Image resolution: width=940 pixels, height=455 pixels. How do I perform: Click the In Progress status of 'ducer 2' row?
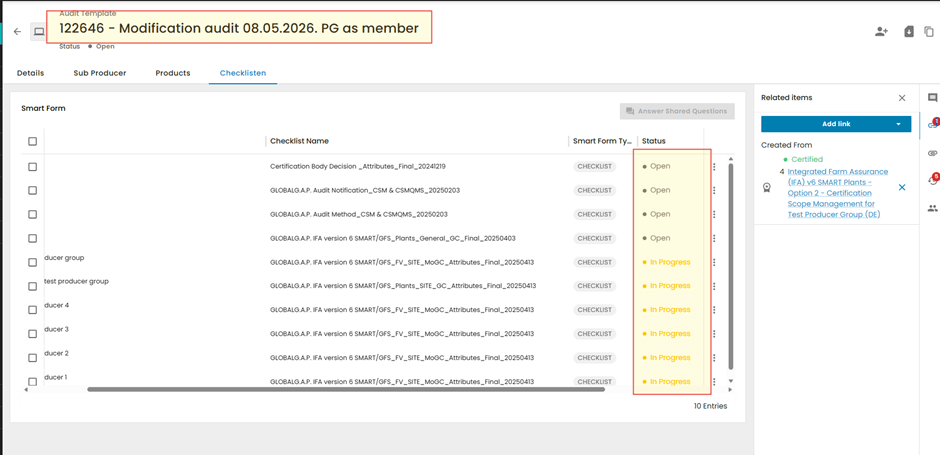pos(667,358)
